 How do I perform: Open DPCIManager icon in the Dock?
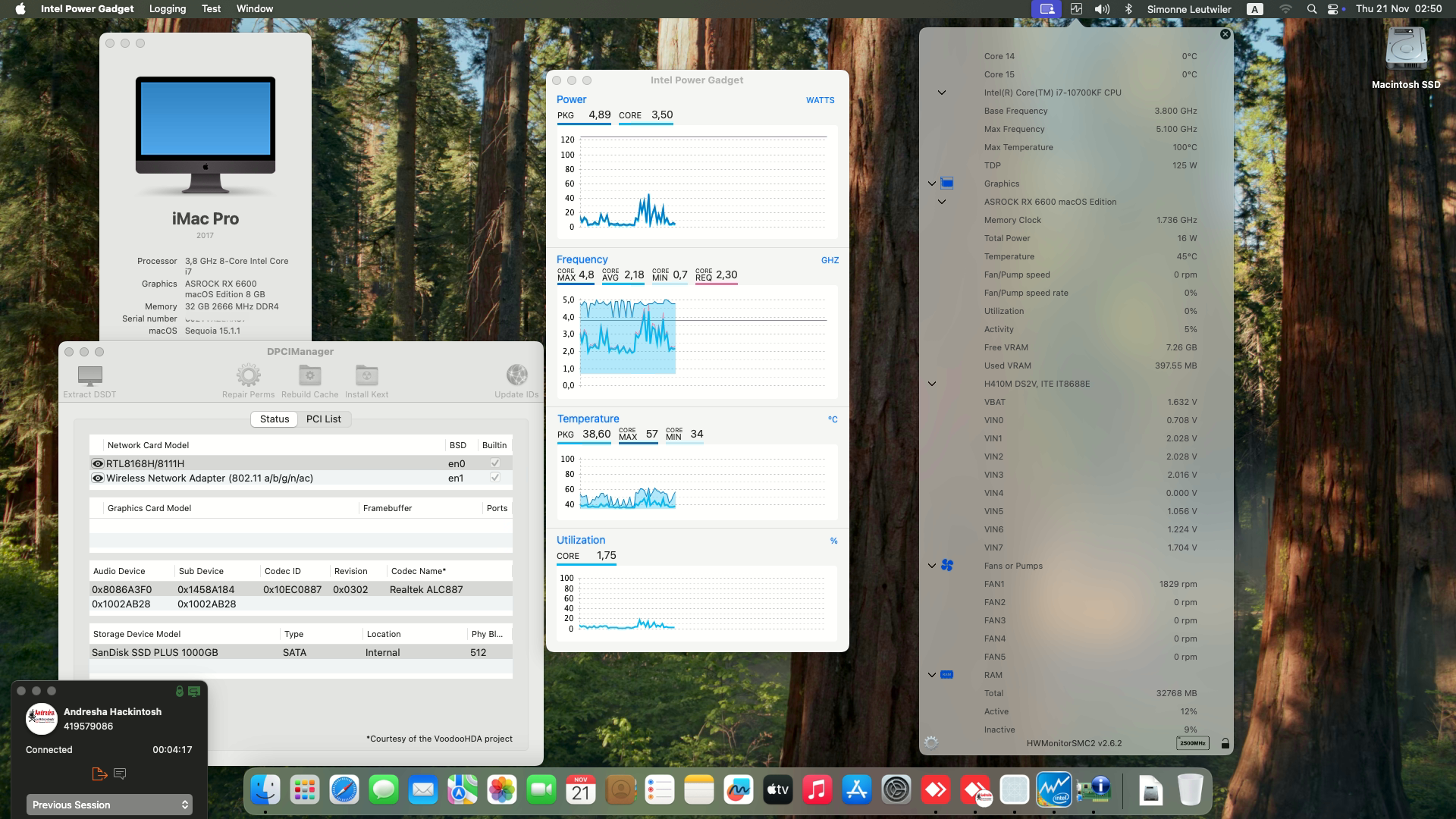click(1094, 790)
